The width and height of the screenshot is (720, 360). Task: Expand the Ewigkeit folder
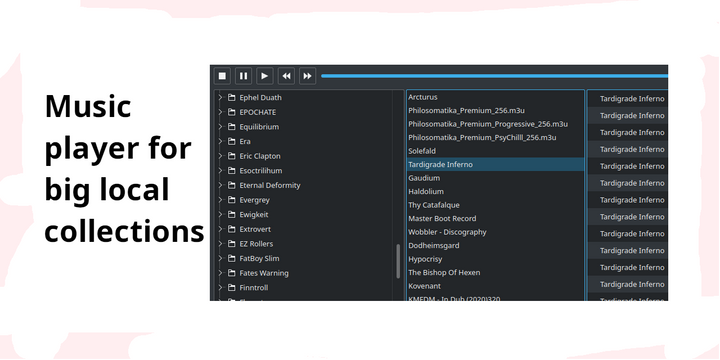coord(220,214)
